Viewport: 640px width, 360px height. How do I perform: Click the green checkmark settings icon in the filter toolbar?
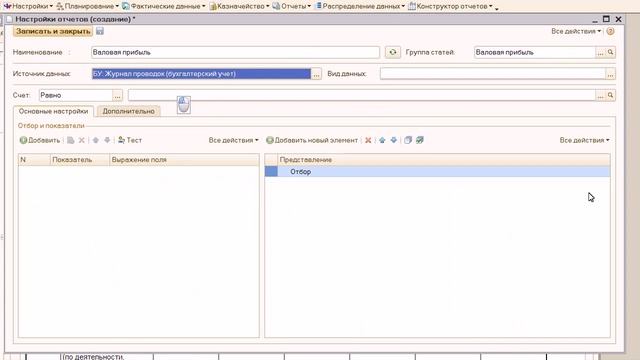click(420, 140)
